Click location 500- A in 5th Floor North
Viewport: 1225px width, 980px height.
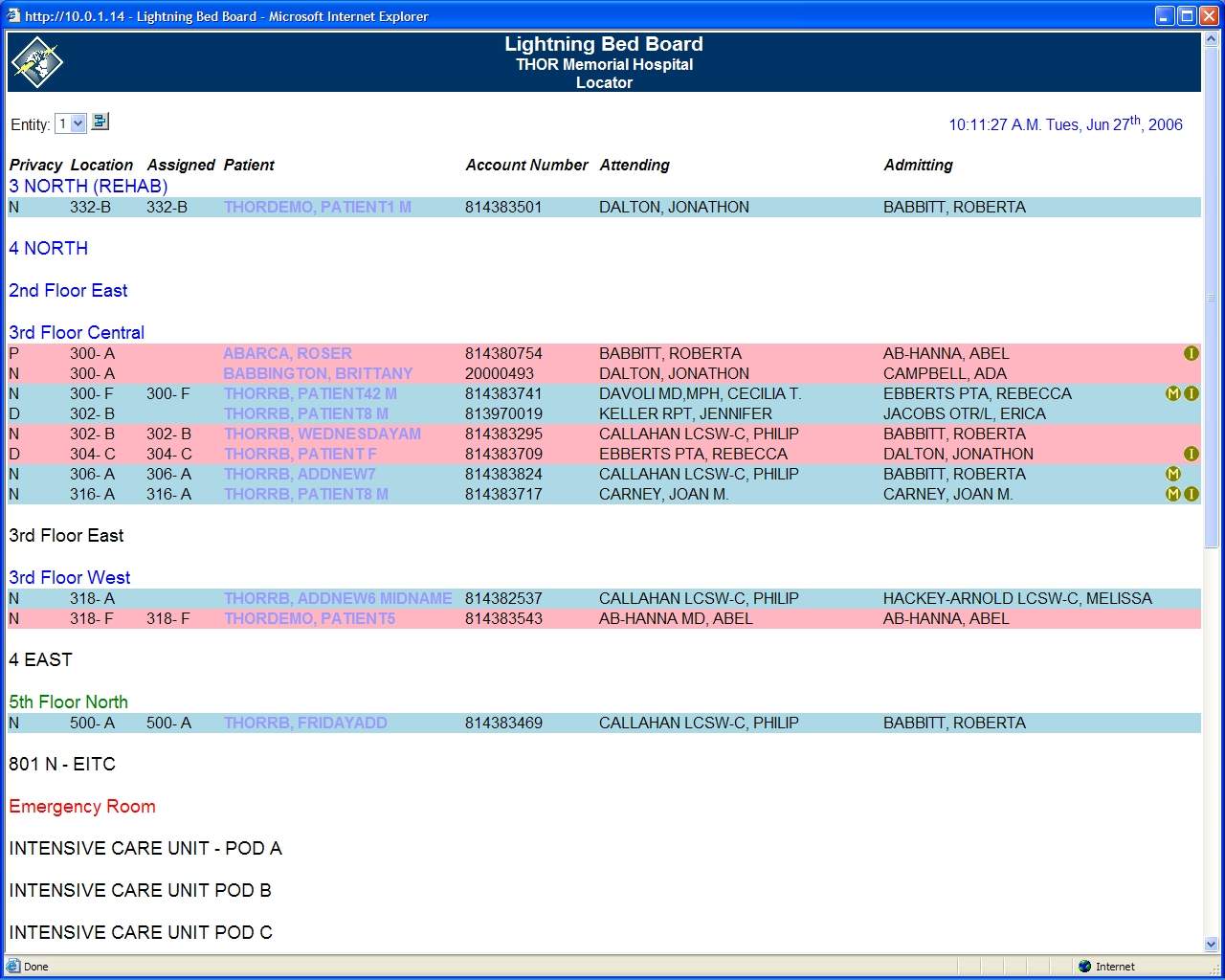[x=92, y=723]
